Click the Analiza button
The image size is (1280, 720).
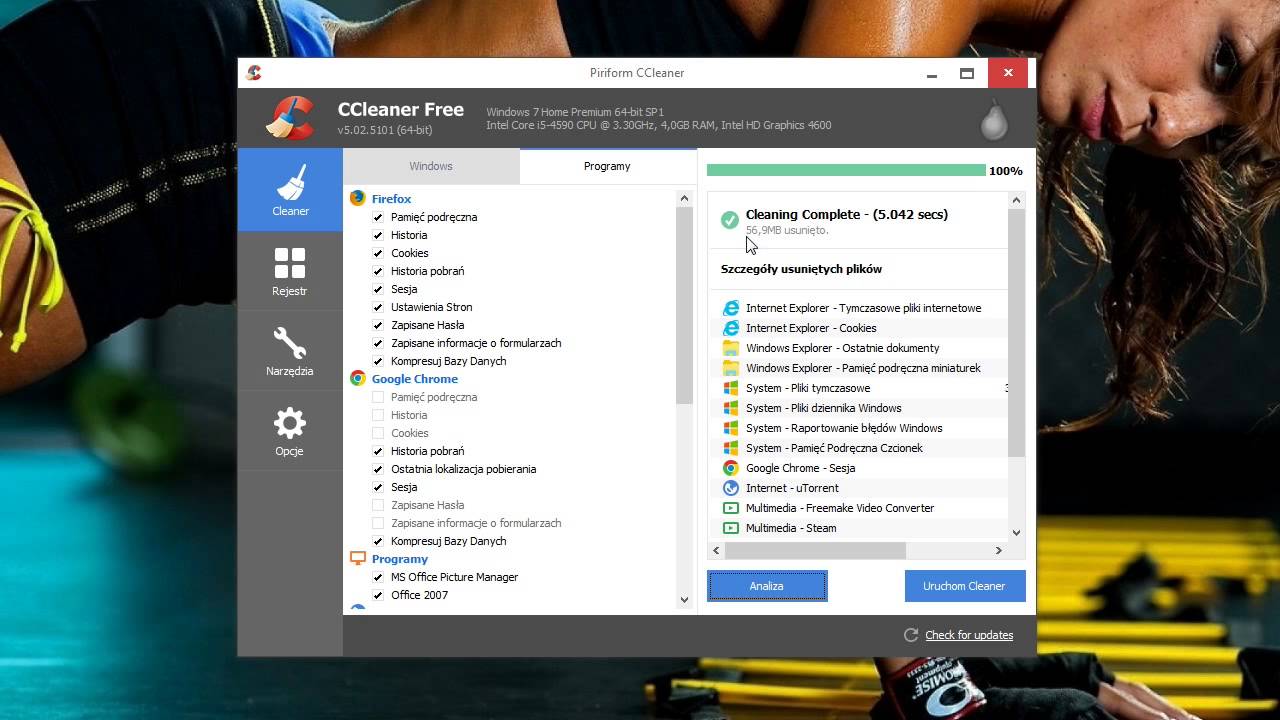coord(767,586)
